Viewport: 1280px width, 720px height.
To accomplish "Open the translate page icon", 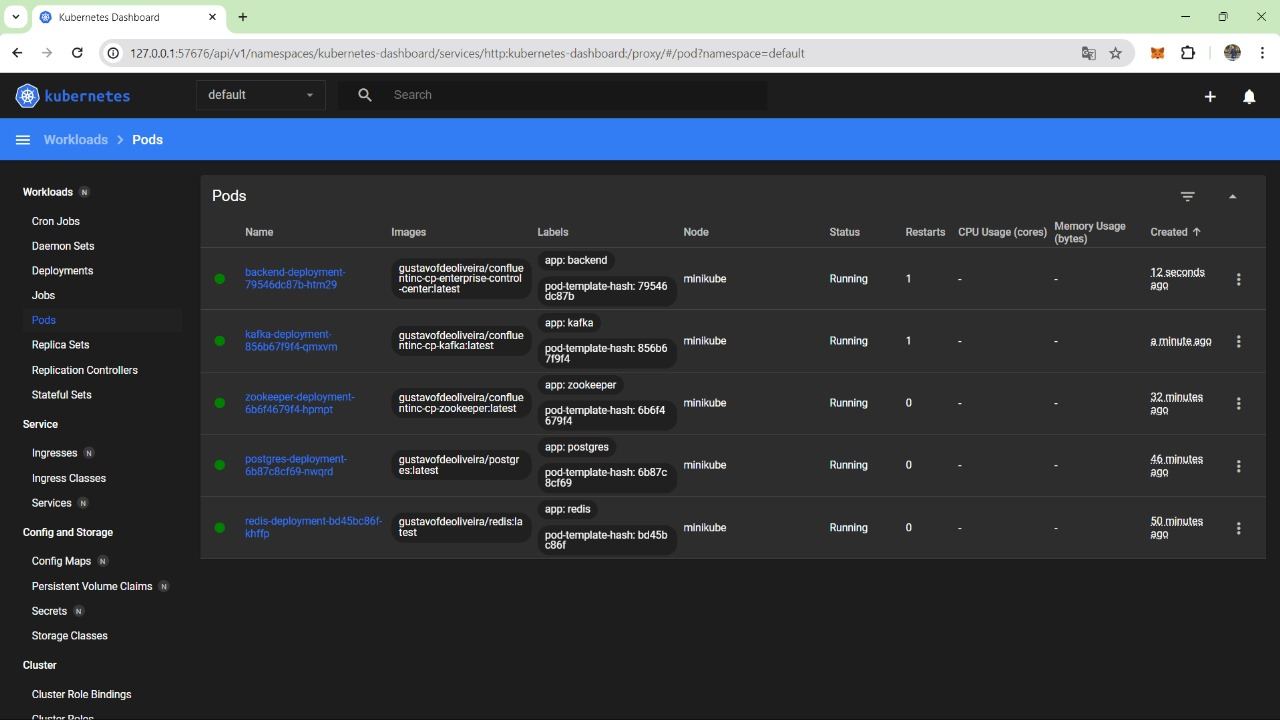I will (x=1089, y=53).
